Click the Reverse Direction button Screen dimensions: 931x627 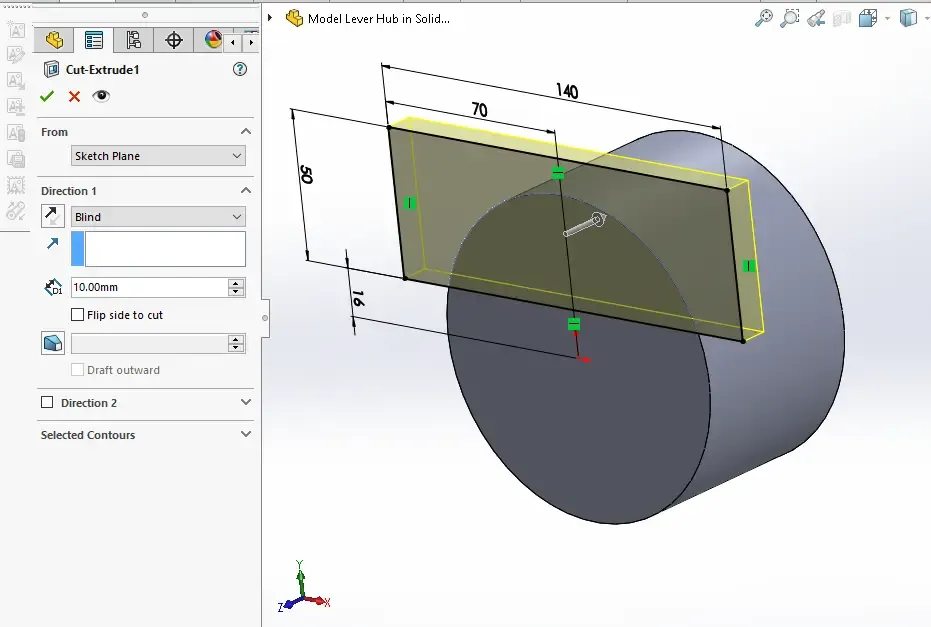pos(53,216)
